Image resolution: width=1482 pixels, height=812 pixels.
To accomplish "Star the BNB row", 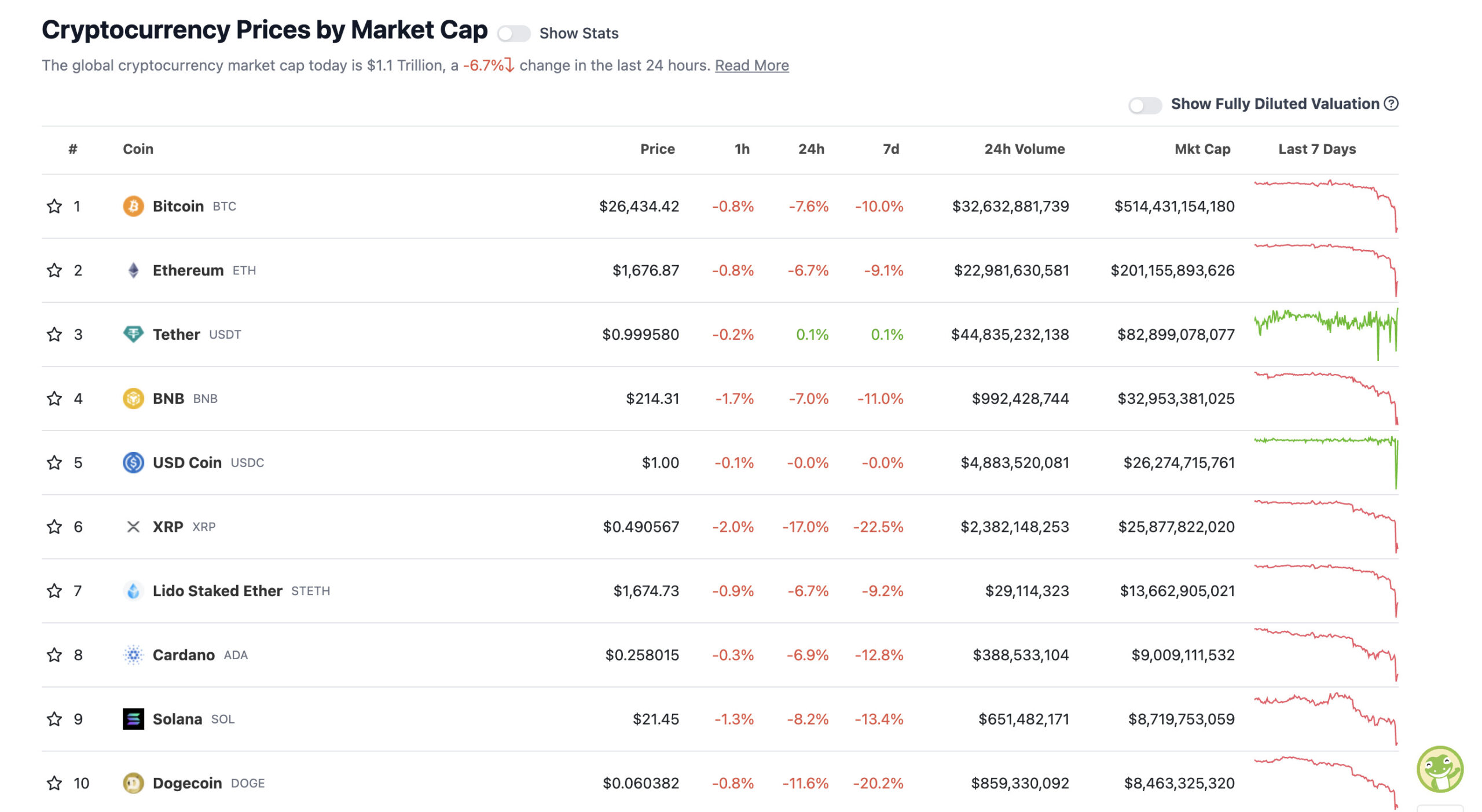I will [x=54, y=399].
